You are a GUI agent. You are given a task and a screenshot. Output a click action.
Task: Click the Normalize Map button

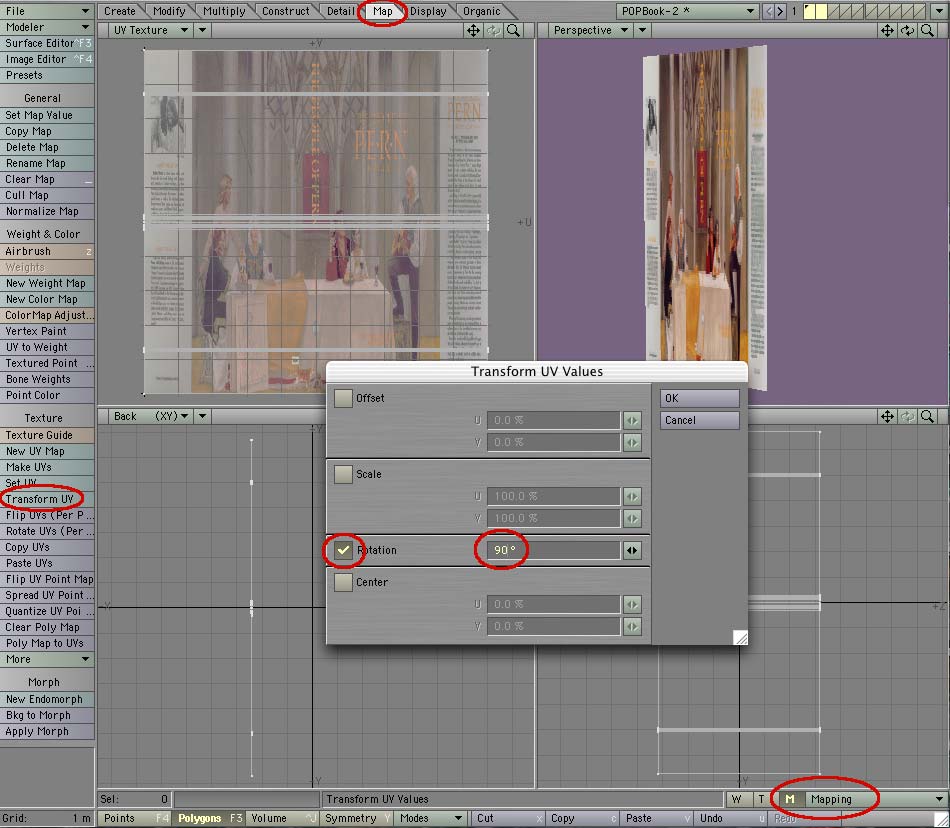tap(47, 211)
